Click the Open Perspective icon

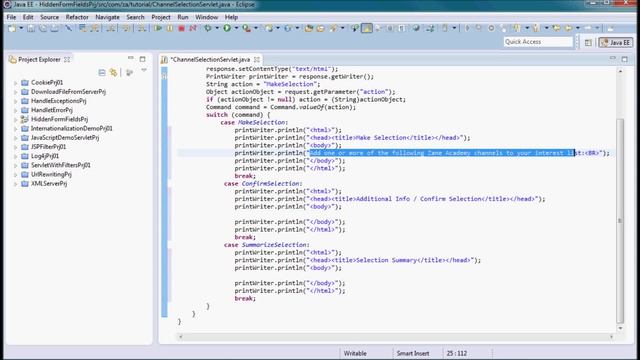588,42
